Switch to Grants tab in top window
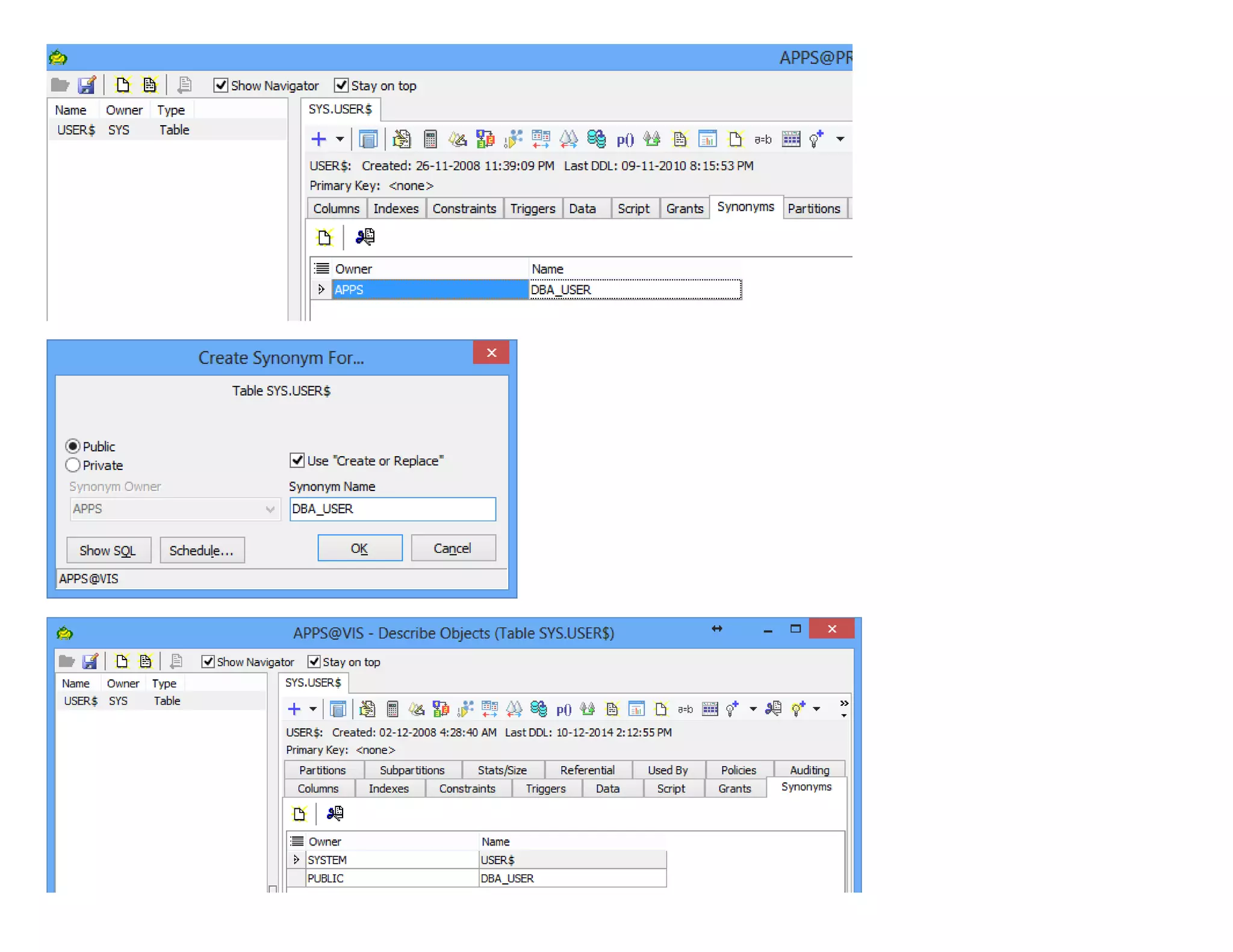This screenshot has height=952, width=1233. pyautogui.click(x=684, y=209)
